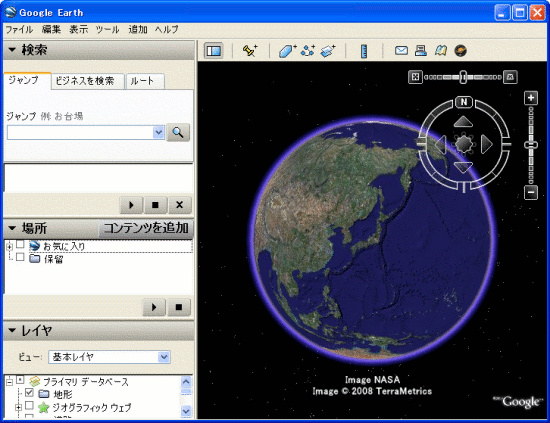
Task: Open the ビュー 基本レイヤ dropdown
Action: 163,357
